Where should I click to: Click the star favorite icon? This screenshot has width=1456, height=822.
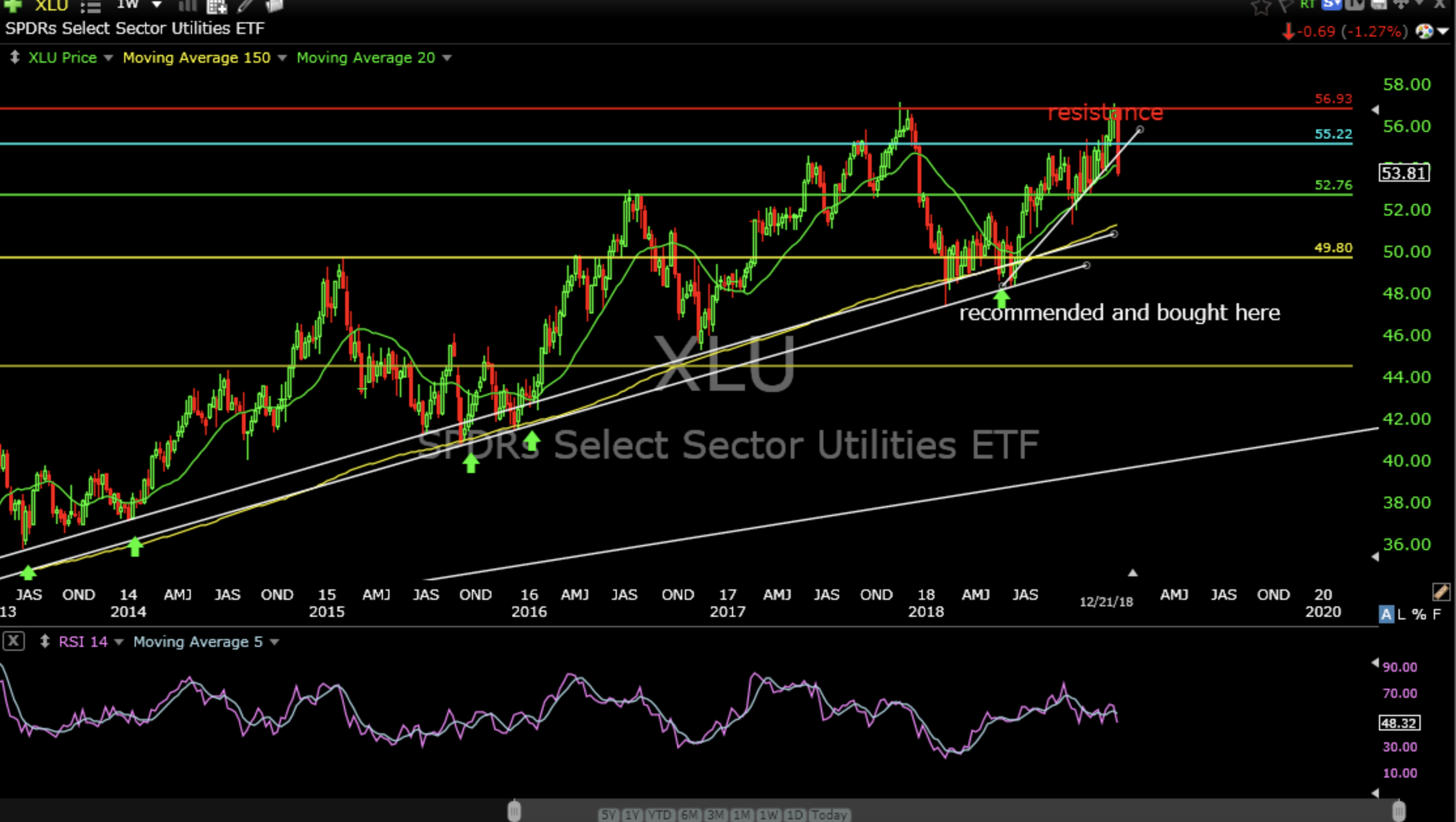pyautogui.click(x=1261, y=7)
